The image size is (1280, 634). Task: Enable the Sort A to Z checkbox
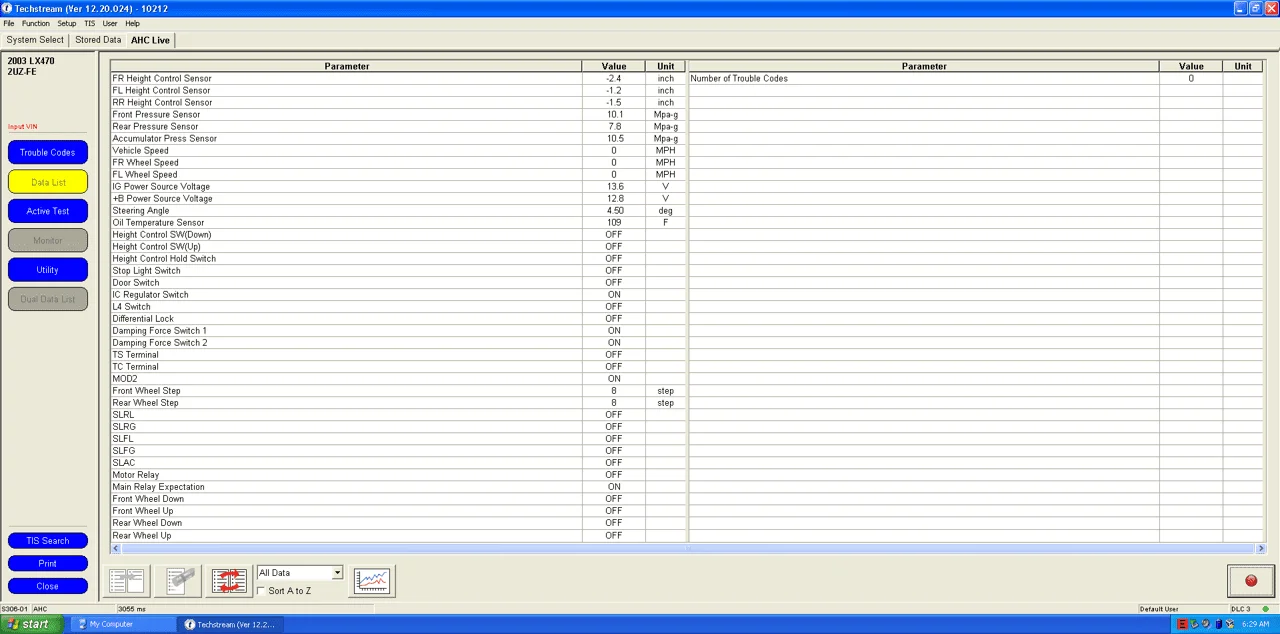pos(262,591)
